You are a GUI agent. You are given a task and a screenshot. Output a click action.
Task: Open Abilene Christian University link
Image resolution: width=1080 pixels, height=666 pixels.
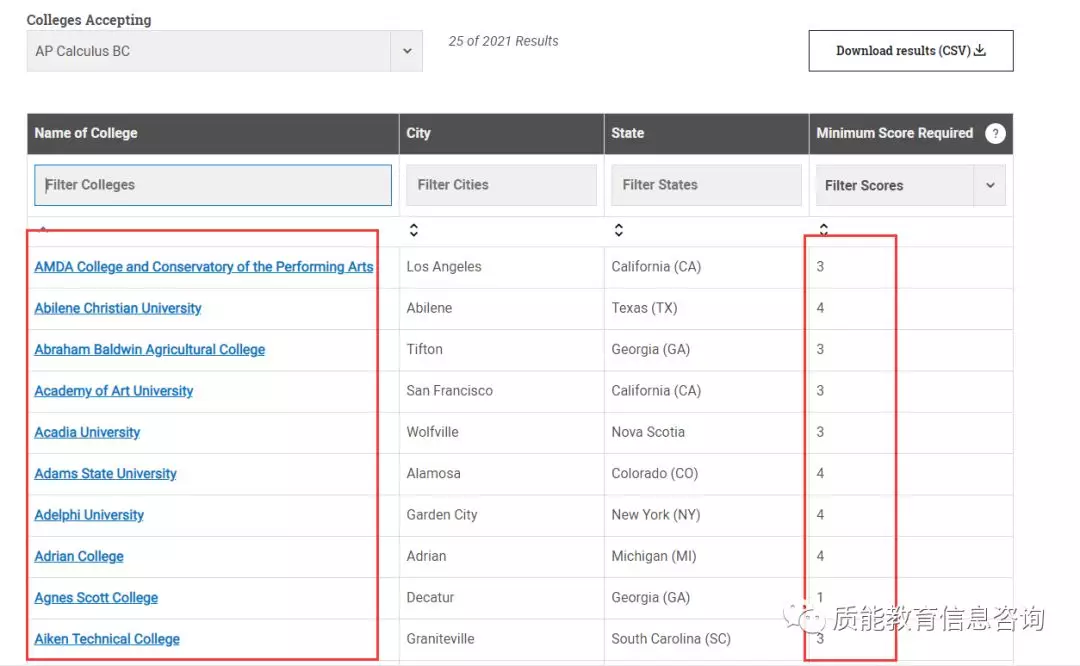[x=118, y=308]
